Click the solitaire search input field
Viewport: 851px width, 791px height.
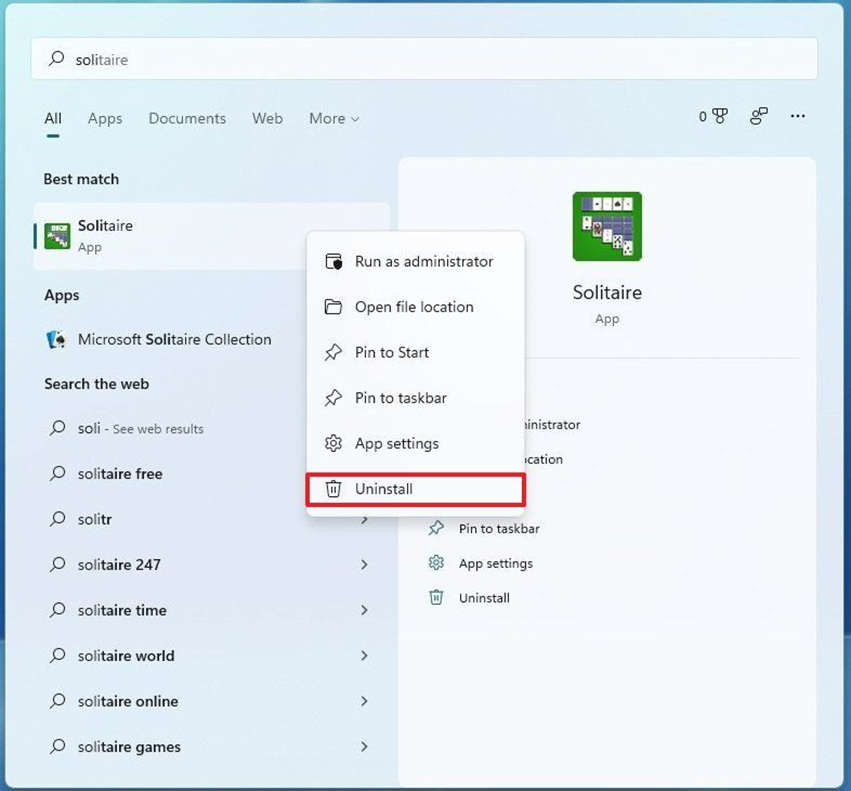[x=424, y=59]
